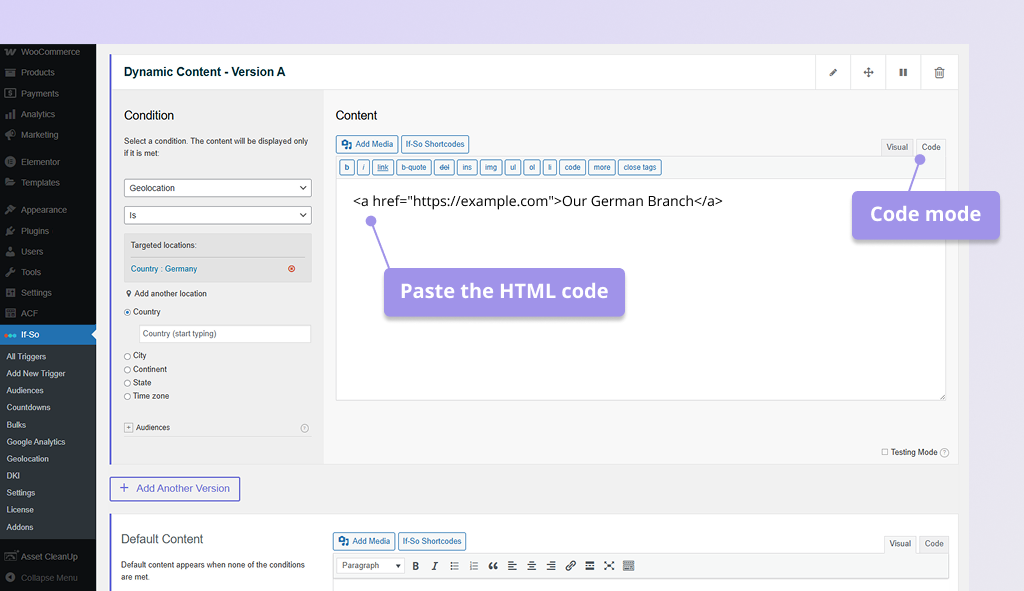The height and width of the screenshot is (591, 1024).
Task: Edit the version using the pencil icon
Action: pyautogui.click(x=833, y=72)
